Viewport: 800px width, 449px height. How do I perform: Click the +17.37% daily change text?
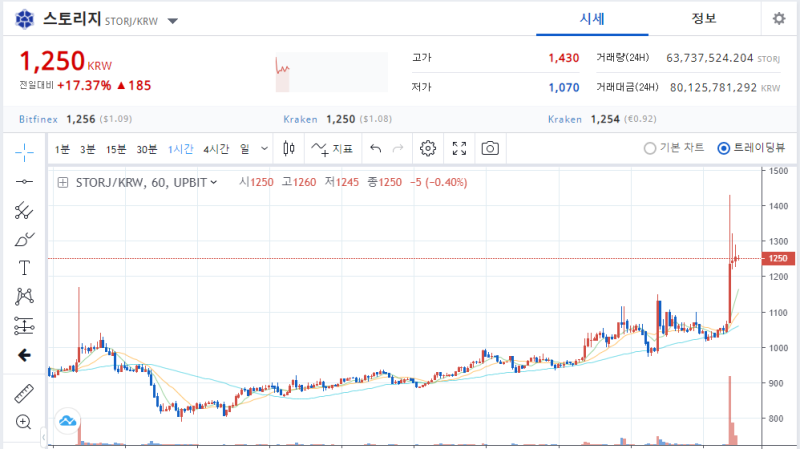pos(84,85)
